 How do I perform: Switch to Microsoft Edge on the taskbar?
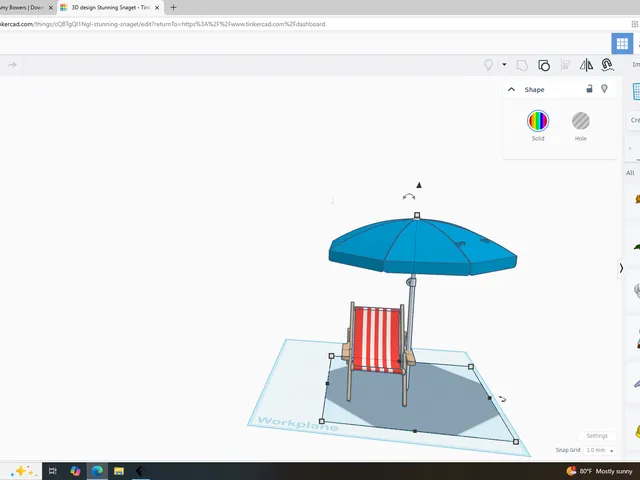(x=97, y=471)
